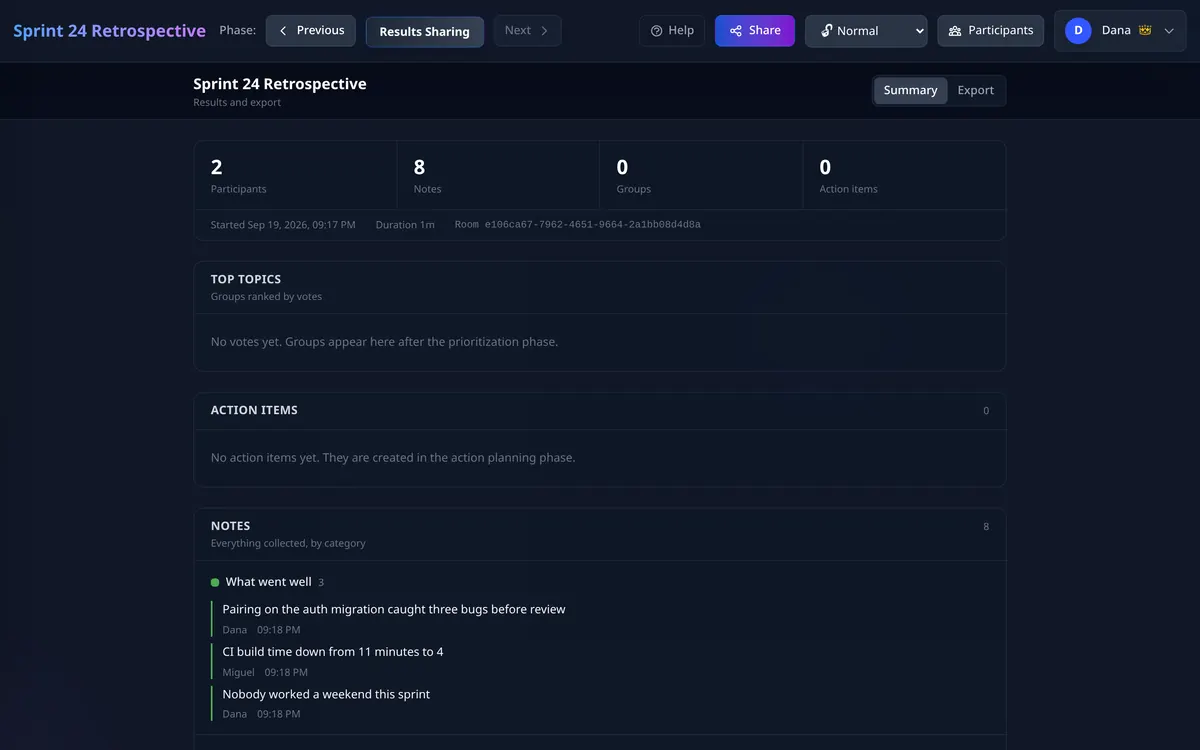Expand the Dana user menu chevron
Screen dimensions: 1200x750
coord(1169,31)
